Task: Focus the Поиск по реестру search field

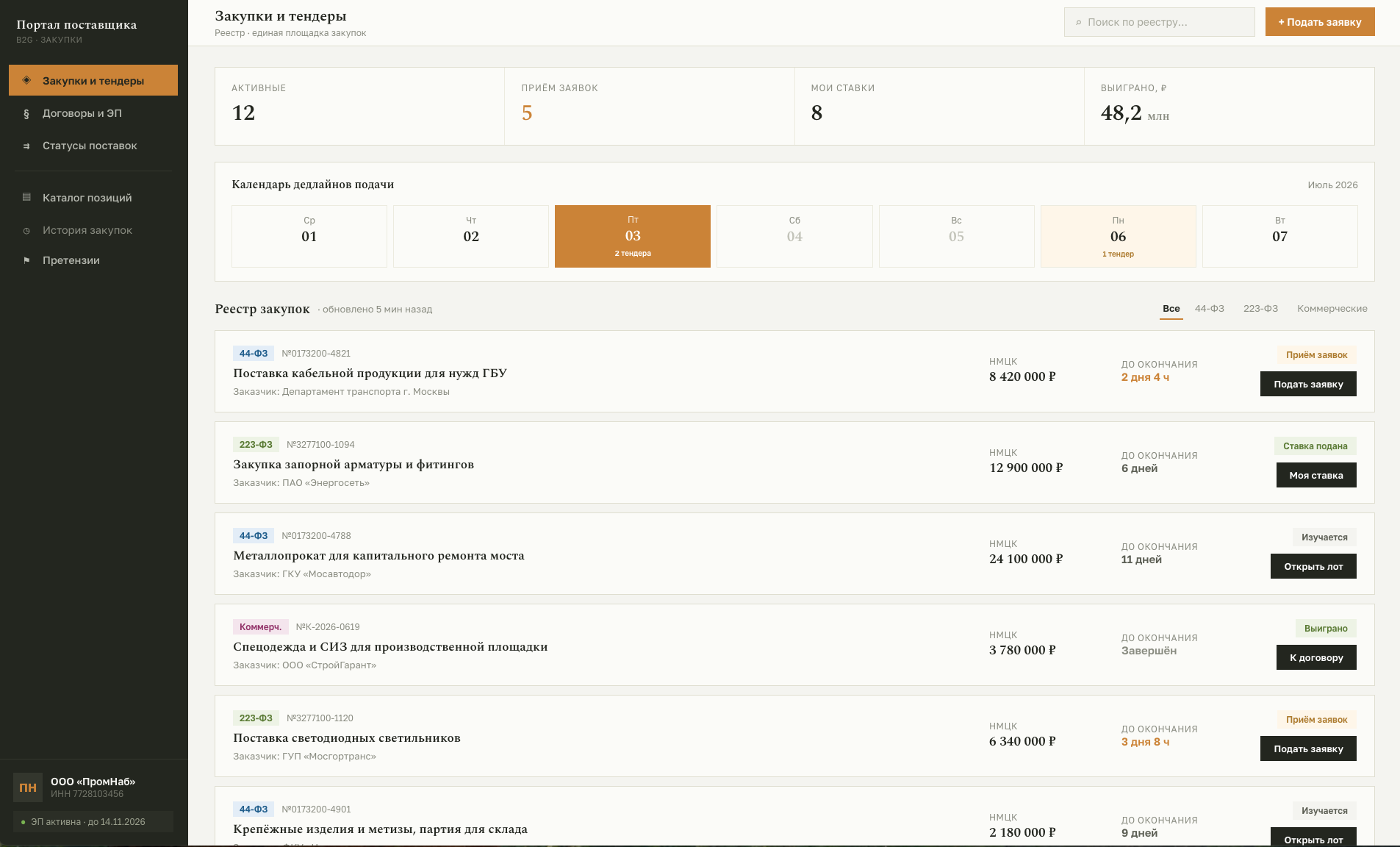Action: [1159, 22]
